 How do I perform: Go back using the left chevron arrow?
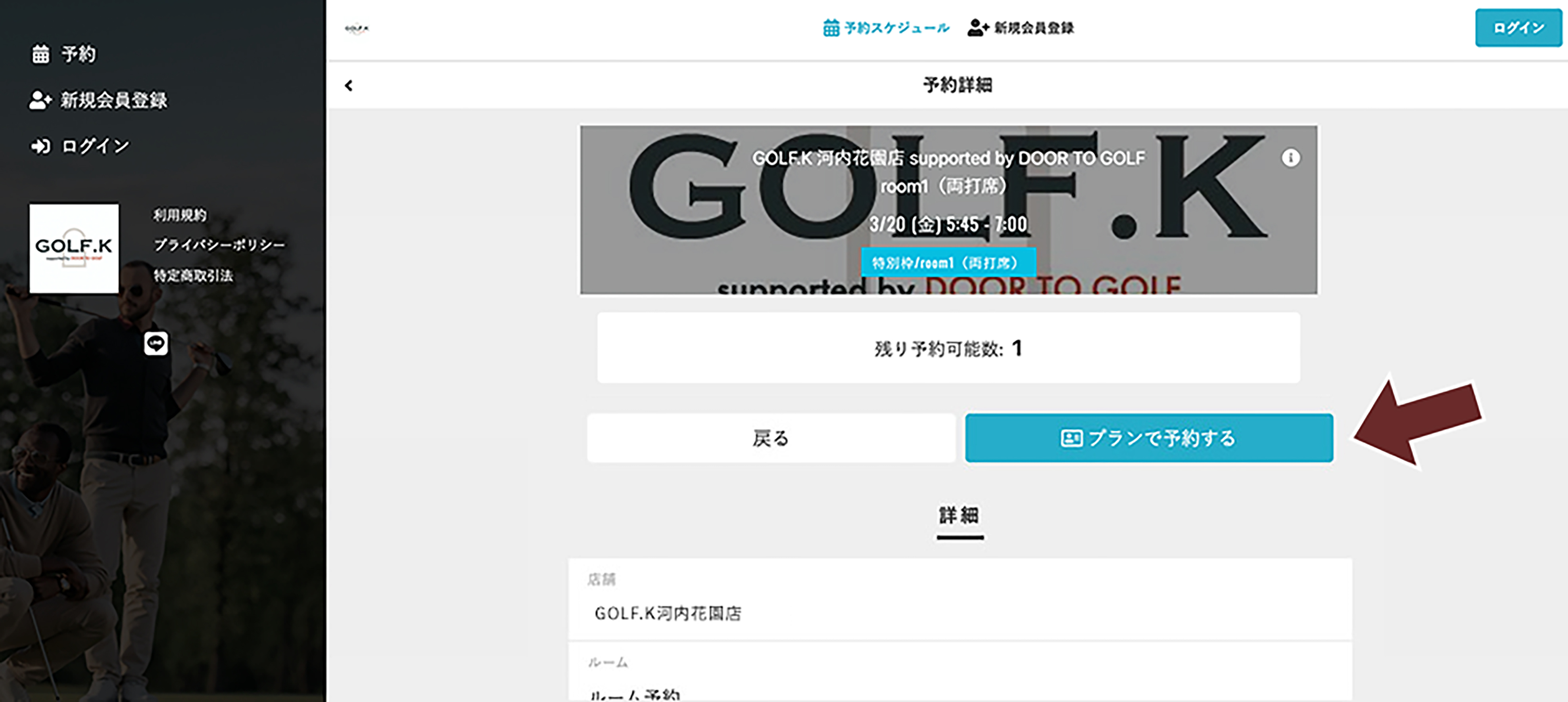coord(349,86)
